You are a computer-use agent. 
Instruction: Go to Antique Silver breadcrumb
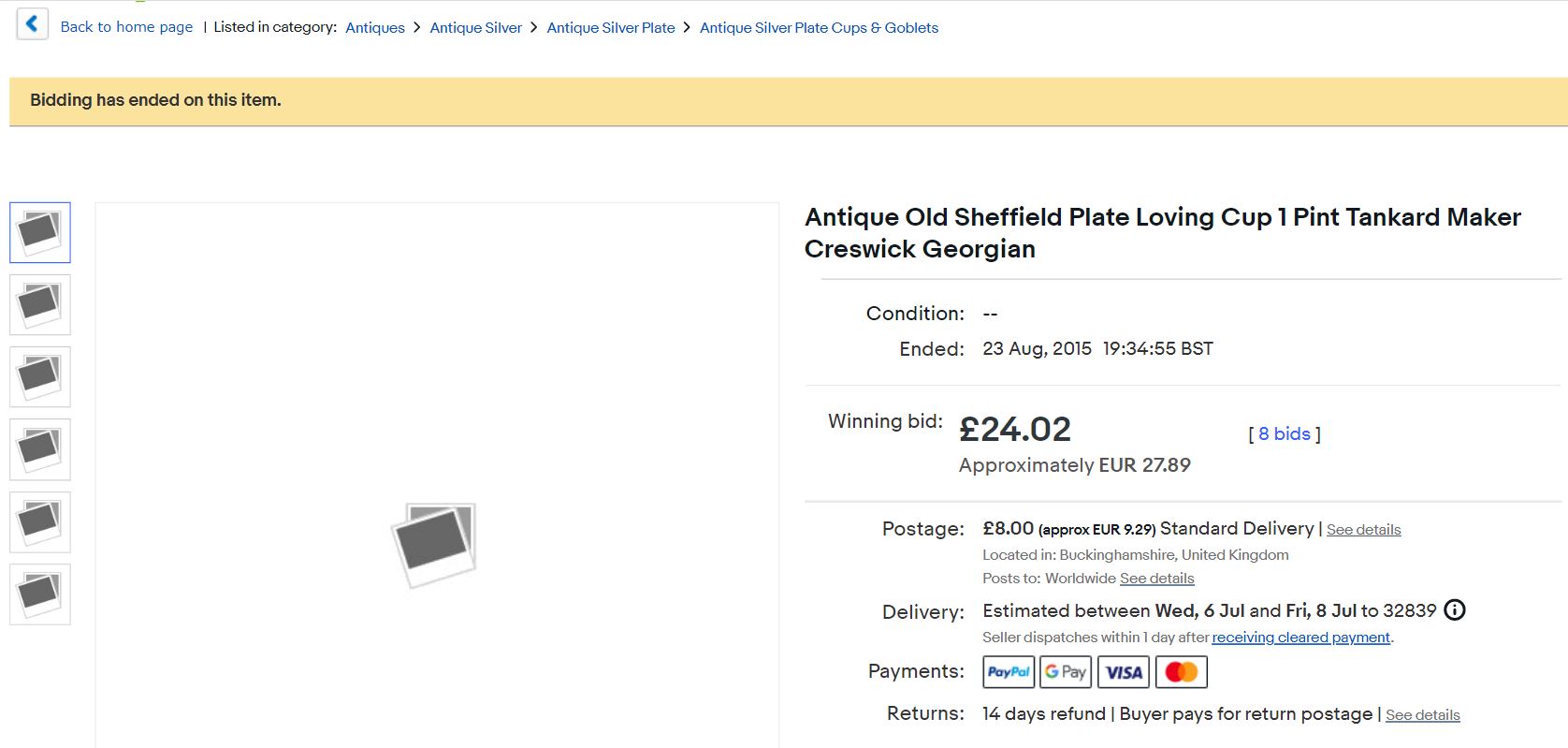click(x=476, y=28)
